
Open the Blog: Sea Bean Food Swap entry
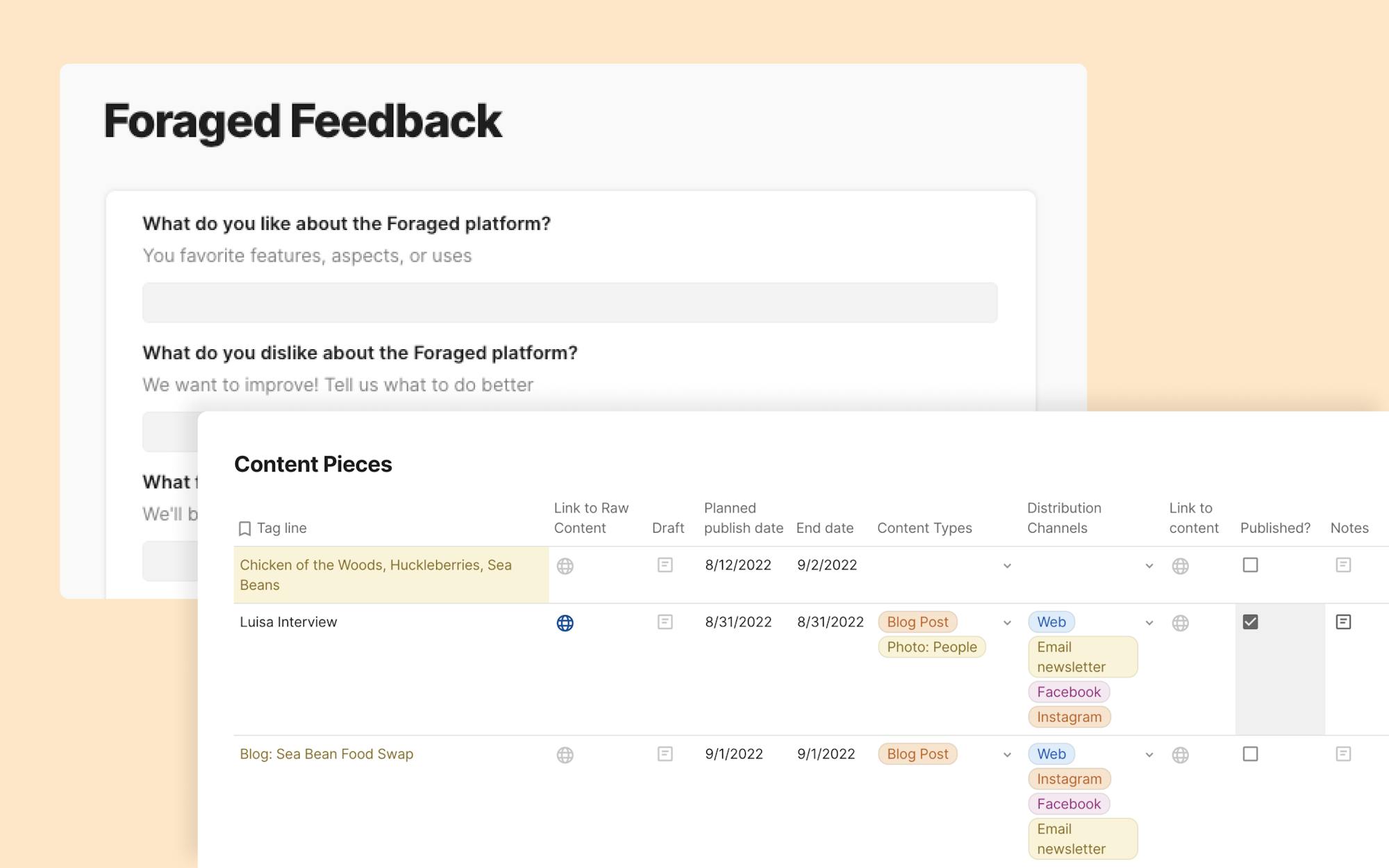(x=326, y=754)
